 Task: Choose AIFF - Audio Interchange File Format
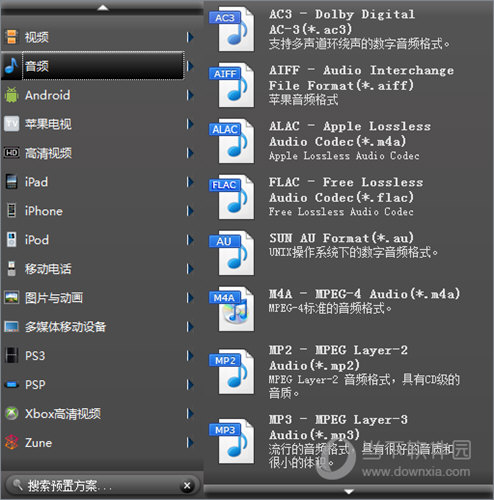(x=361, y=85)
